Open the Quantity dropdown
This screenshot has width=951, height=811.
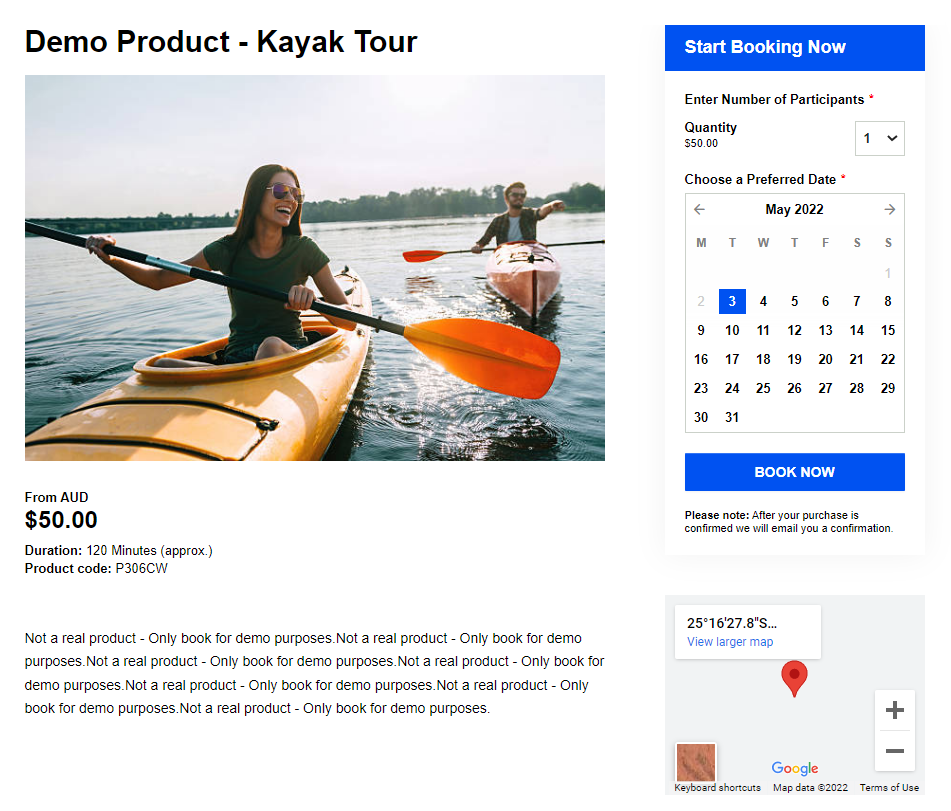(x=879, y=138)
